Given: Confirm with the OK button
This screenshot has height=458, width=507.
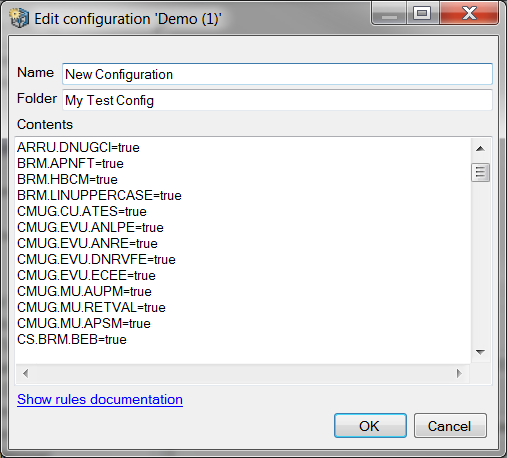Looking at the screenshot, I should 370,426.
